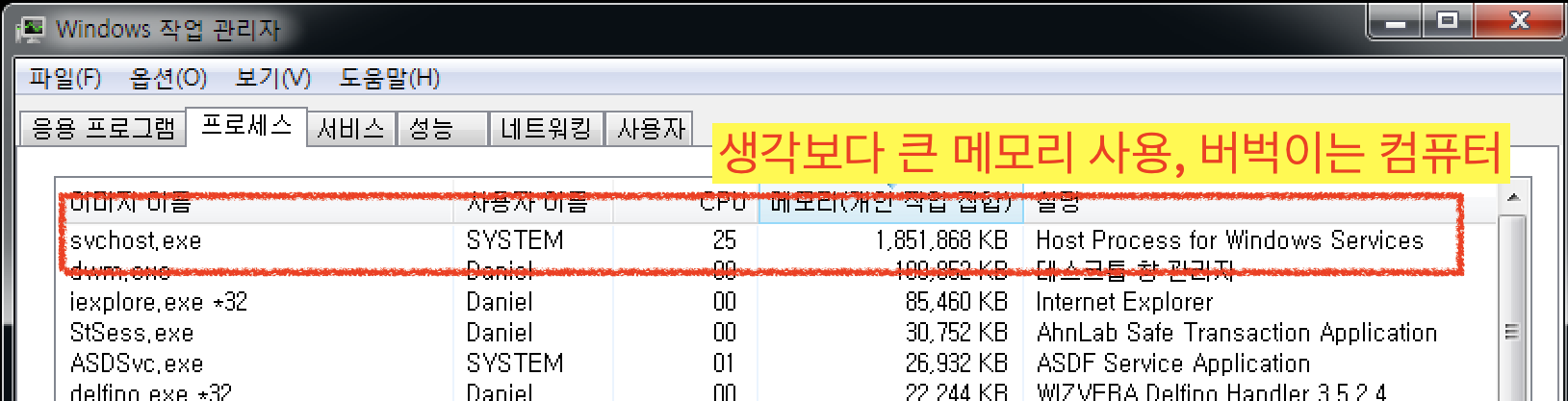Click the 26,932 KB memory value

956,363
